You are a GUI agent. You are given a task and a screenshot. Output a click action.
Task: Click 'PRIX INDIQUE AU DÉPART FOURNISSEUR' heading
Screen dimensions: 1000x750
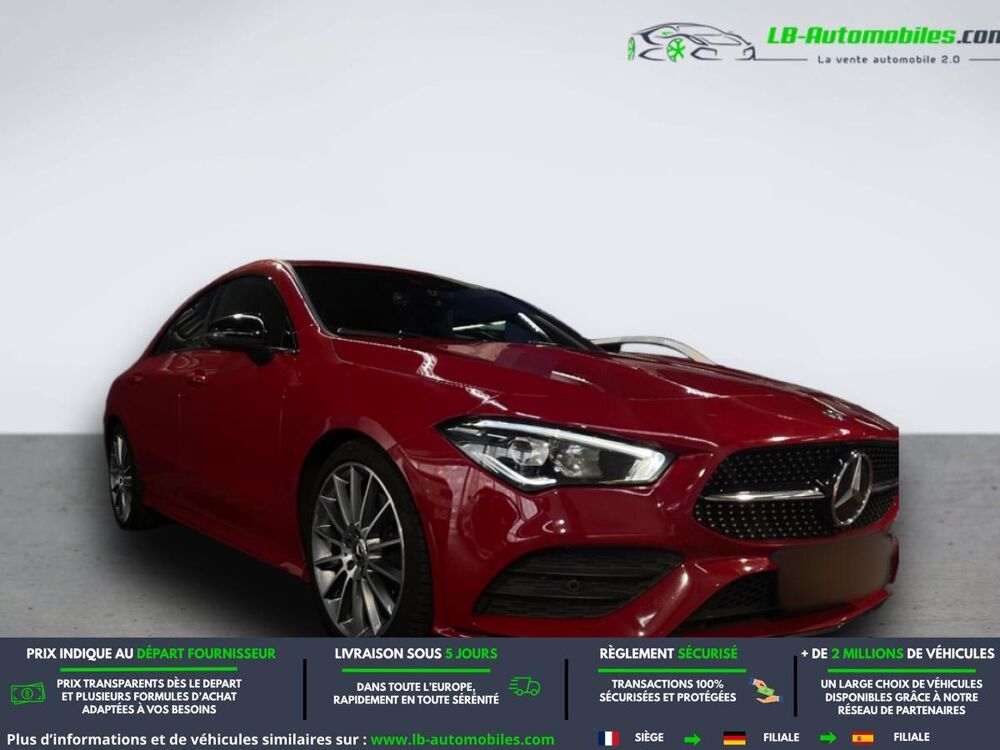pyautogui.click(x=151, y=654)
